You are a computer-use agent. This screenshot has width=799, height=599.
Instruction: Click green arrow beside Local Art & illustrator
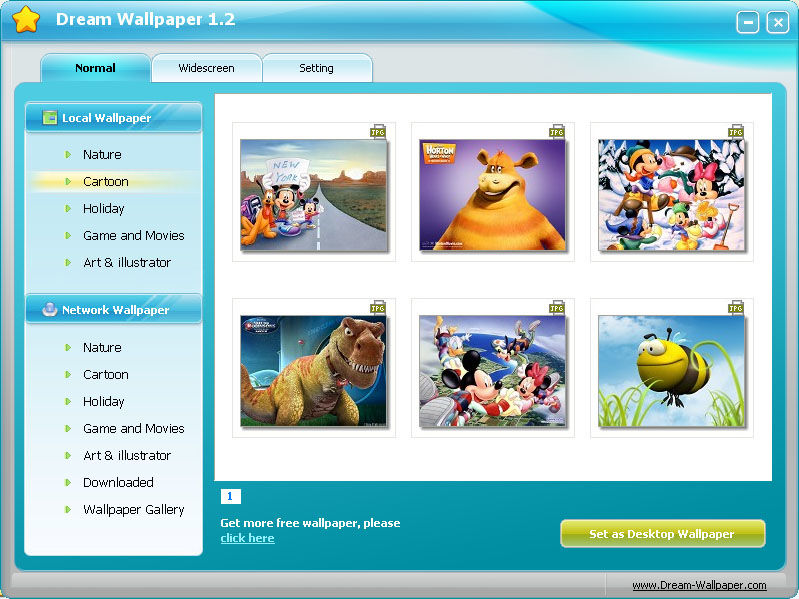(x=68, y=262)
